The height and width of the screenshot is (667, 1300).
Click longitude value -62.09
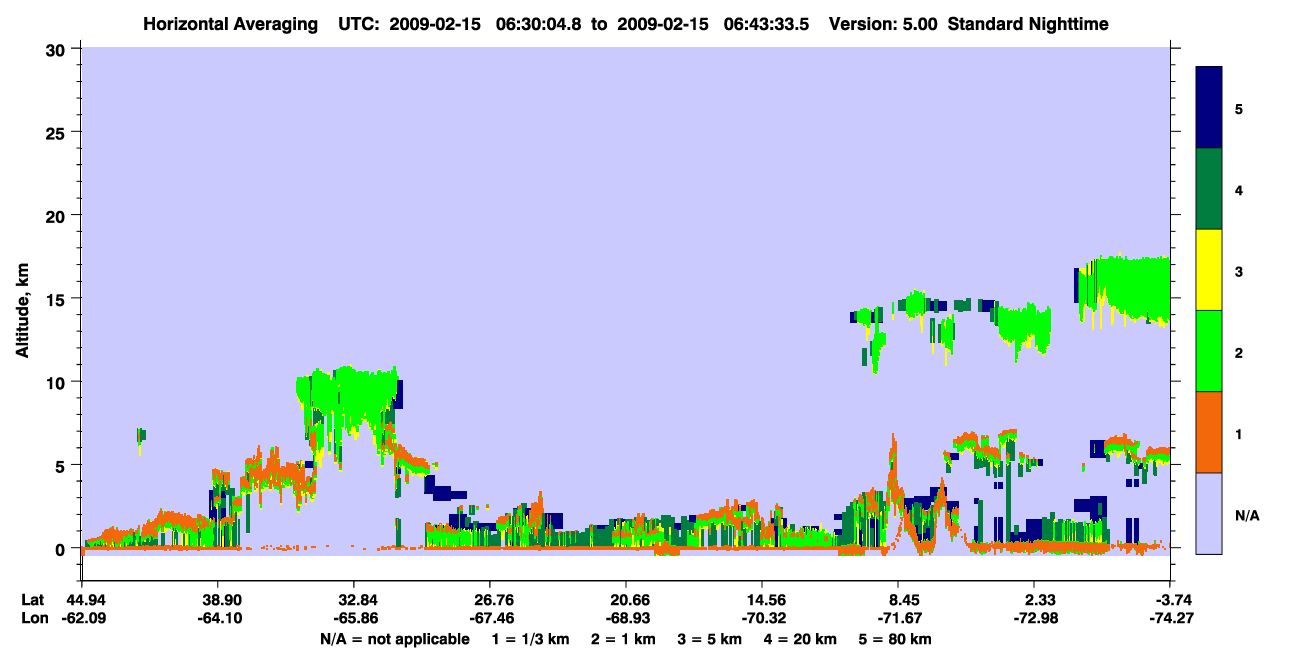[x=82, y=618]
